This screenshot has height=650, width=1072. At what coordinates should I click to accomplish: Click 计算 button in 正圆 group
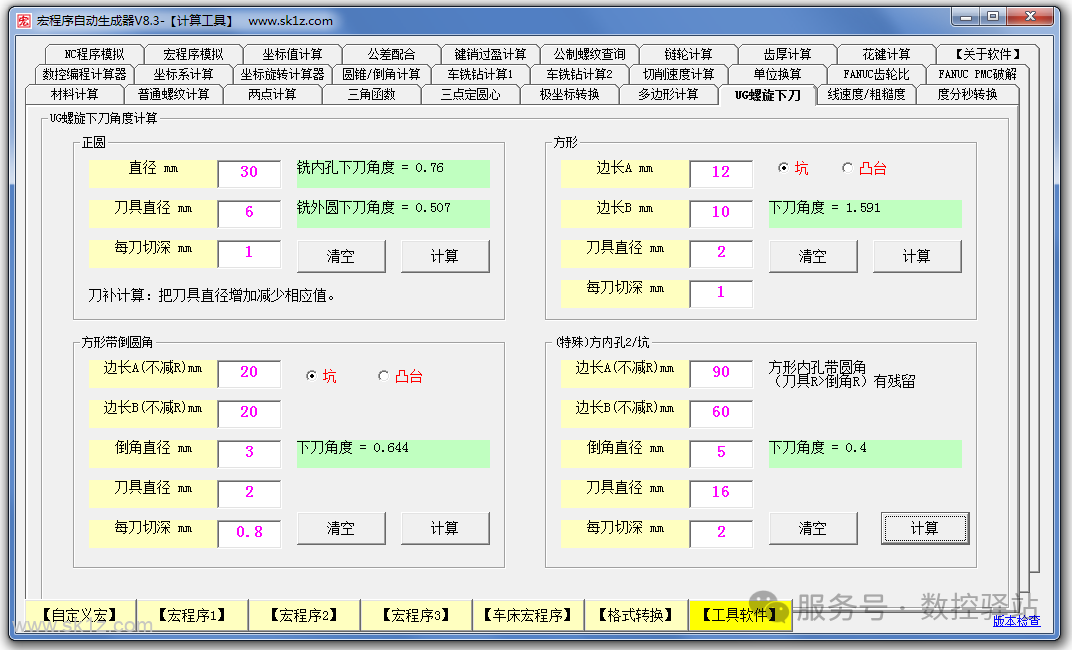click(445, 256)
